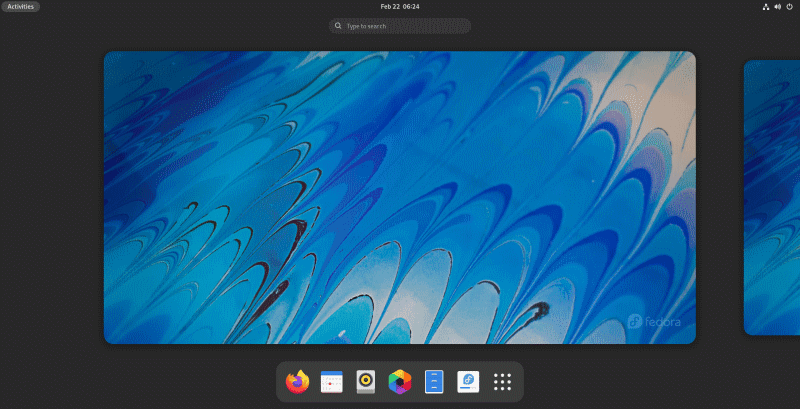This screenshot has height=409, width=800.
Task: Focus the Type to search field
Action: tap(405, 26)
